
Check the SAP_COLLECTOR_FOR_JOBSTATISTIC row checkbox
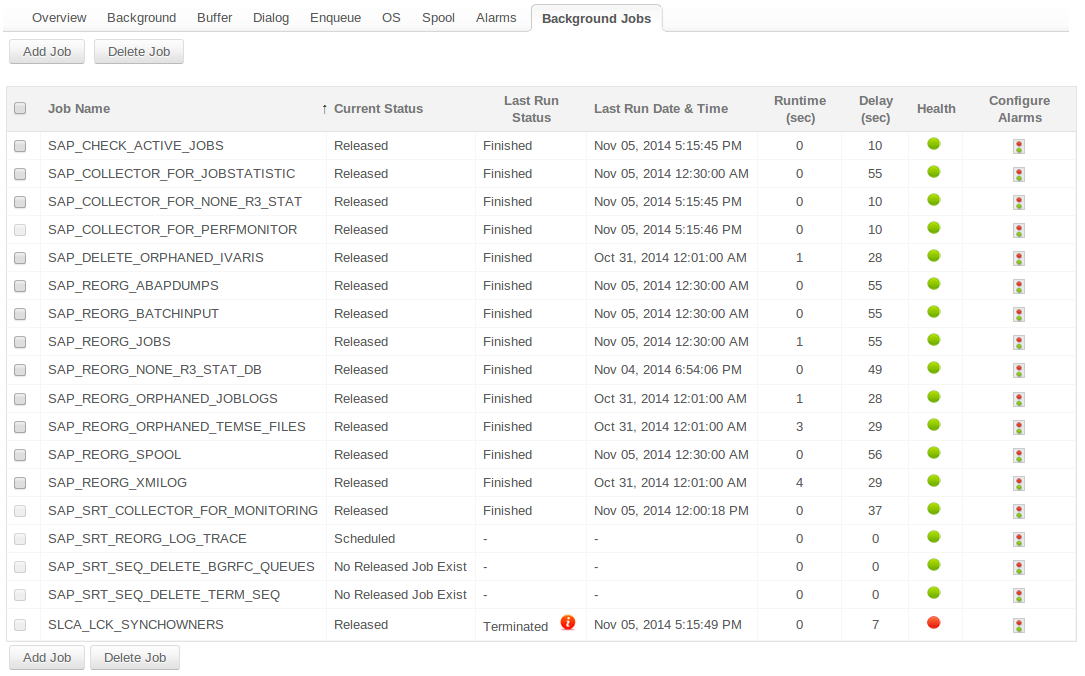pos(20,174)
